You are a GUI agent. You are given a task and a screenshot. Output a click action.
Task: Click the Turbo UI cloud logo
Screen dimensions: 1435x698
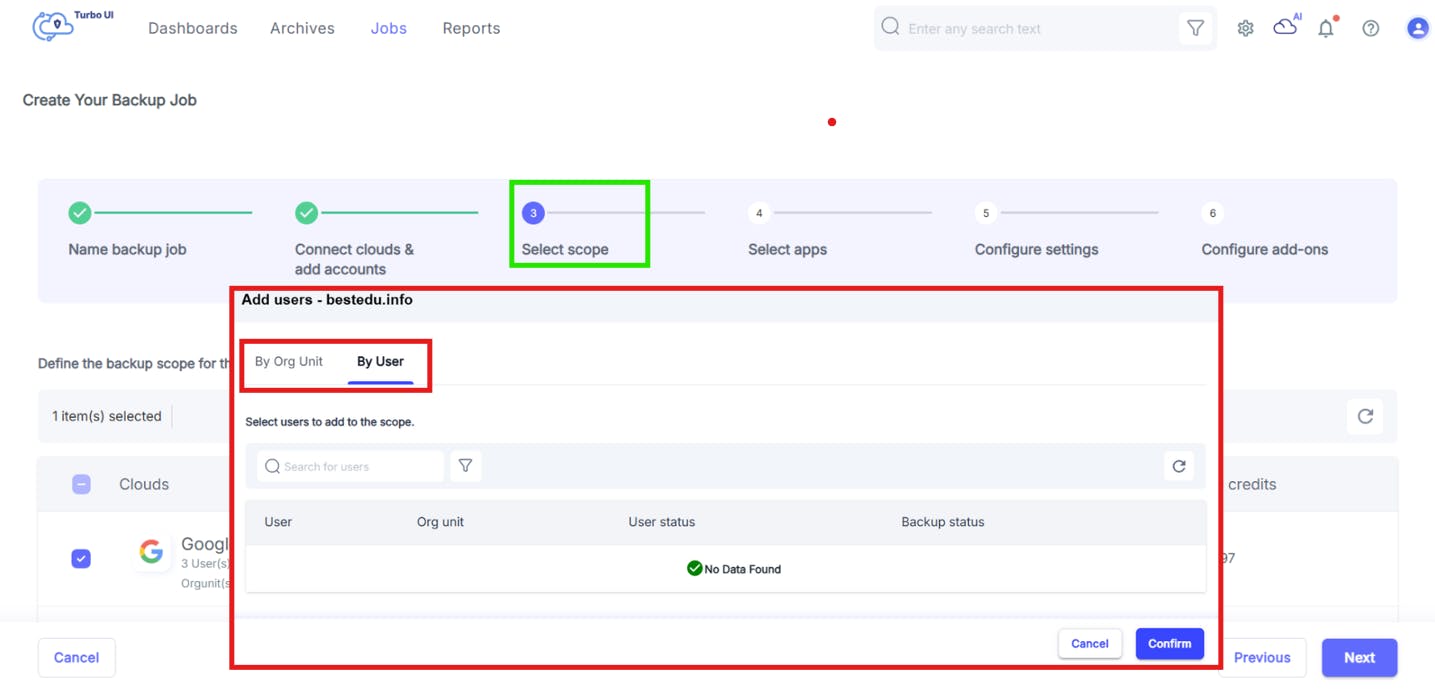pos(53,26)
